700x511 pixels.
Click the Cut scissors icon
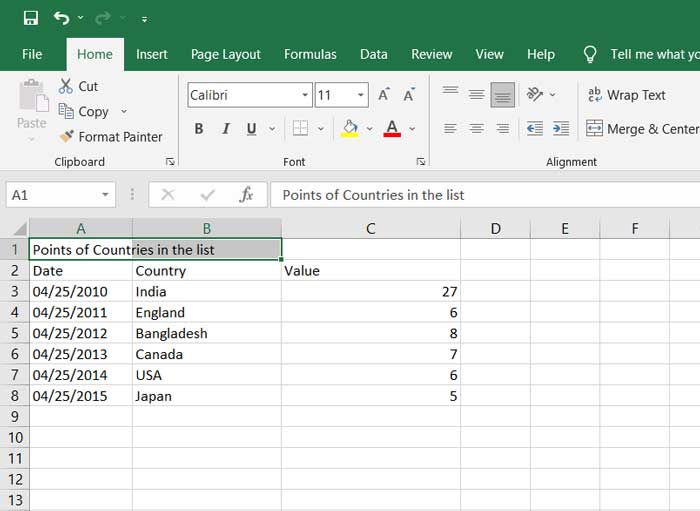pyautogui.click(x=66, y=86)
